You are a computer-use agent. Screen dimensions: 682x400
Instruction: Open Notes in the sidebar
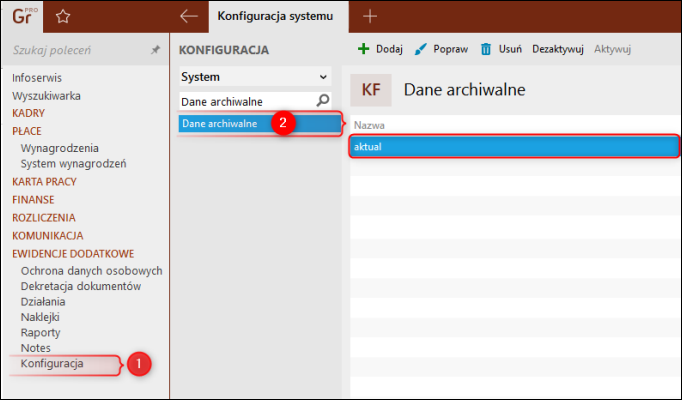click(36, 348)
